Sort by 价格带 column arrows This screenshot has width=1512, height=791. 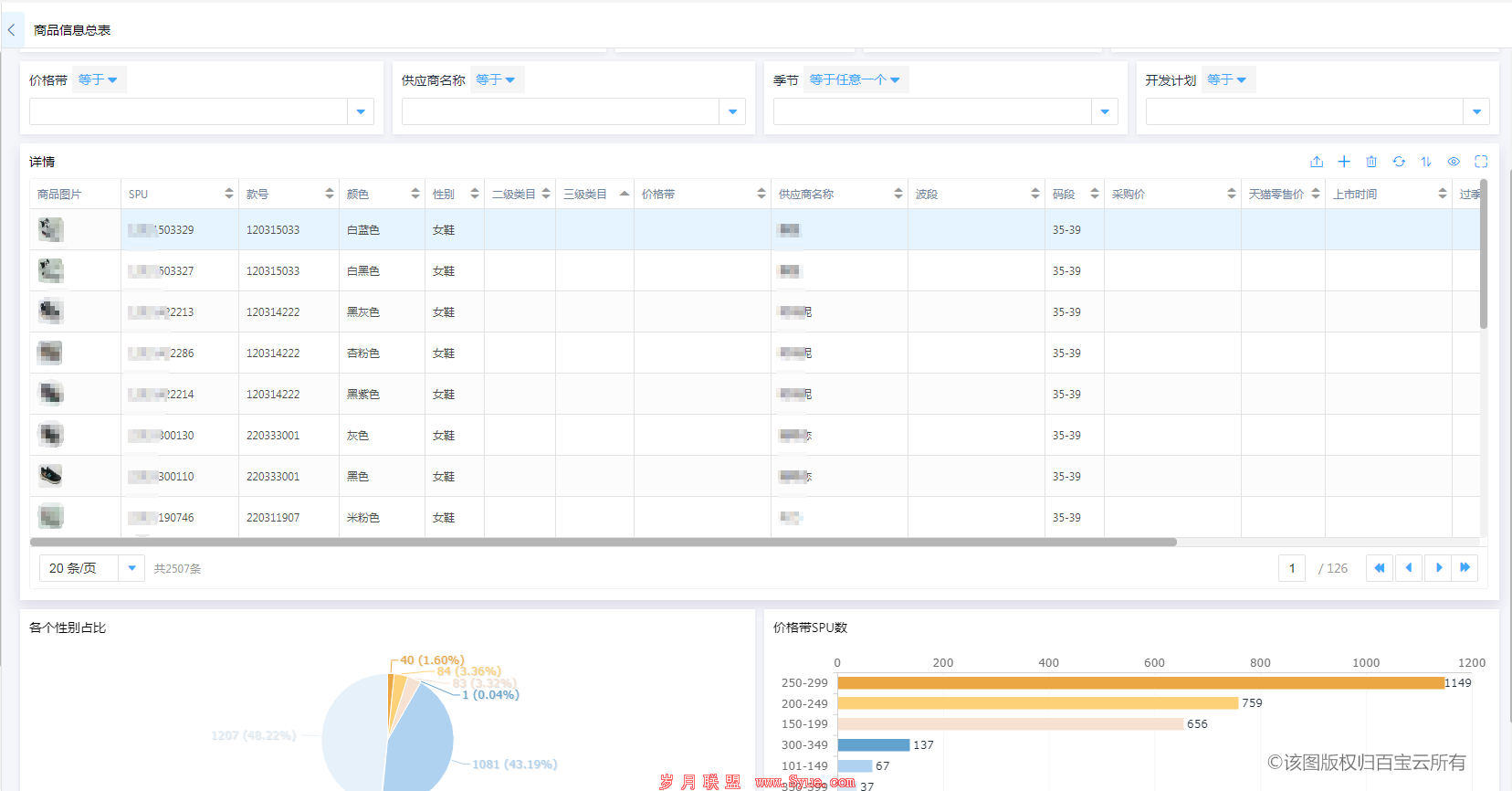point(761,194)
